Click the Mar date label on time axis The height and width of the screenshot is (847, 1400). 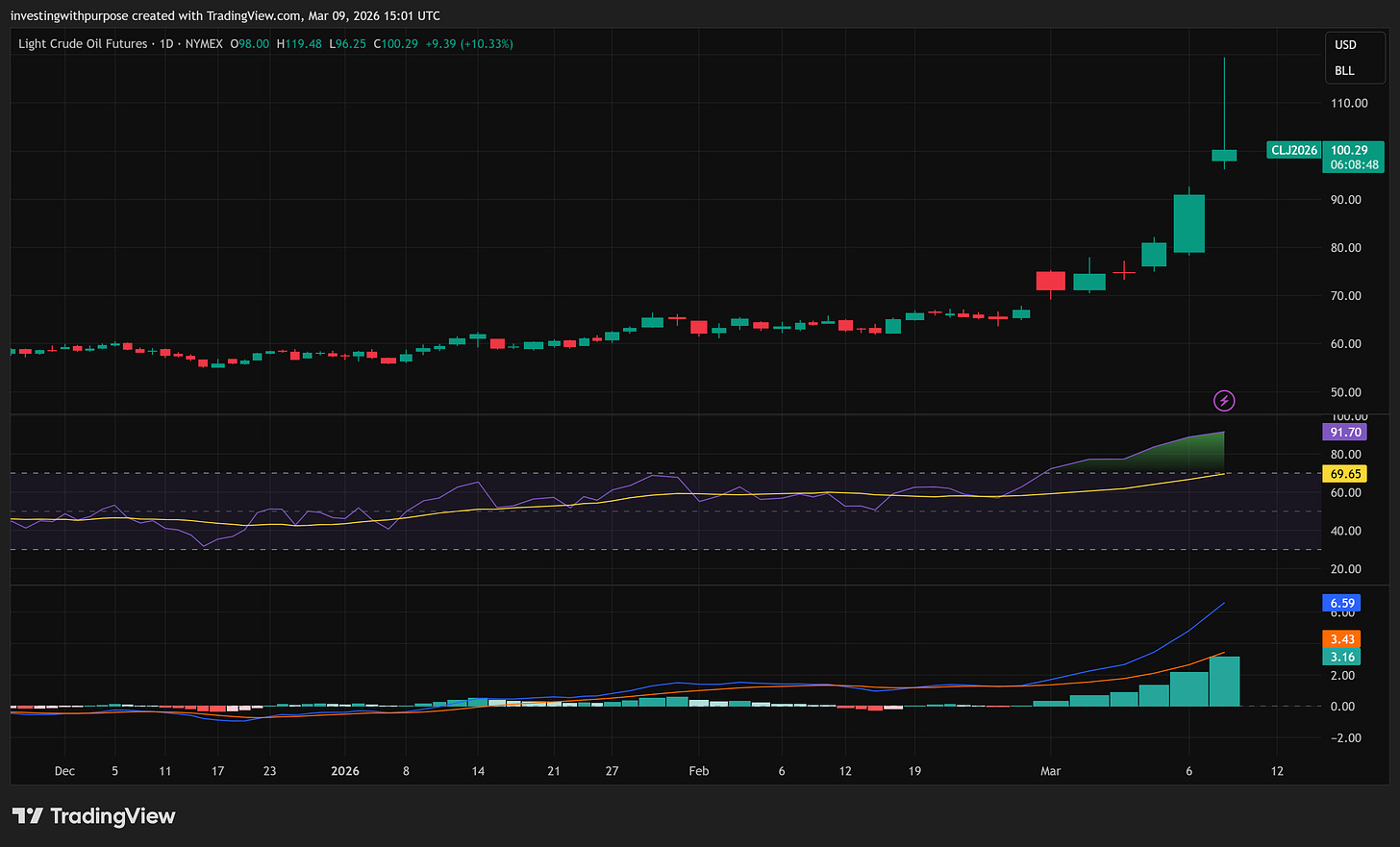[1050, 771]
